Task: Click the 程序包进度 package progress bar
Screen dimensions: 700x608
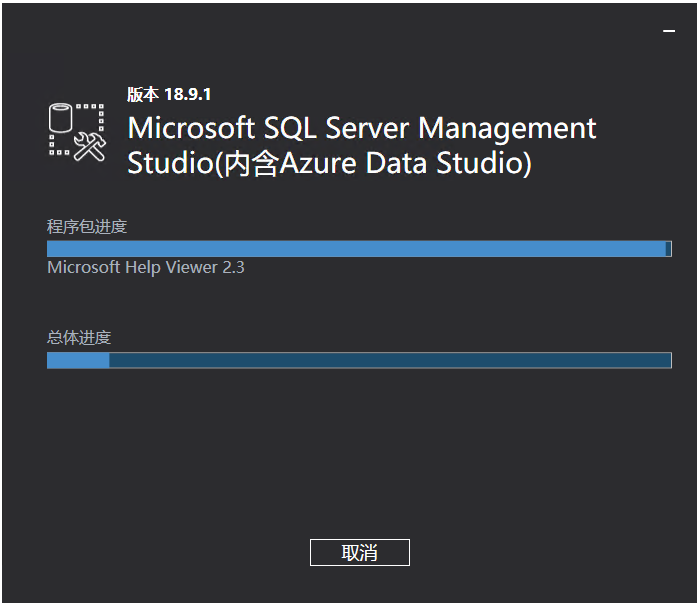Action: pyautogui.click(x=359, y=249)
